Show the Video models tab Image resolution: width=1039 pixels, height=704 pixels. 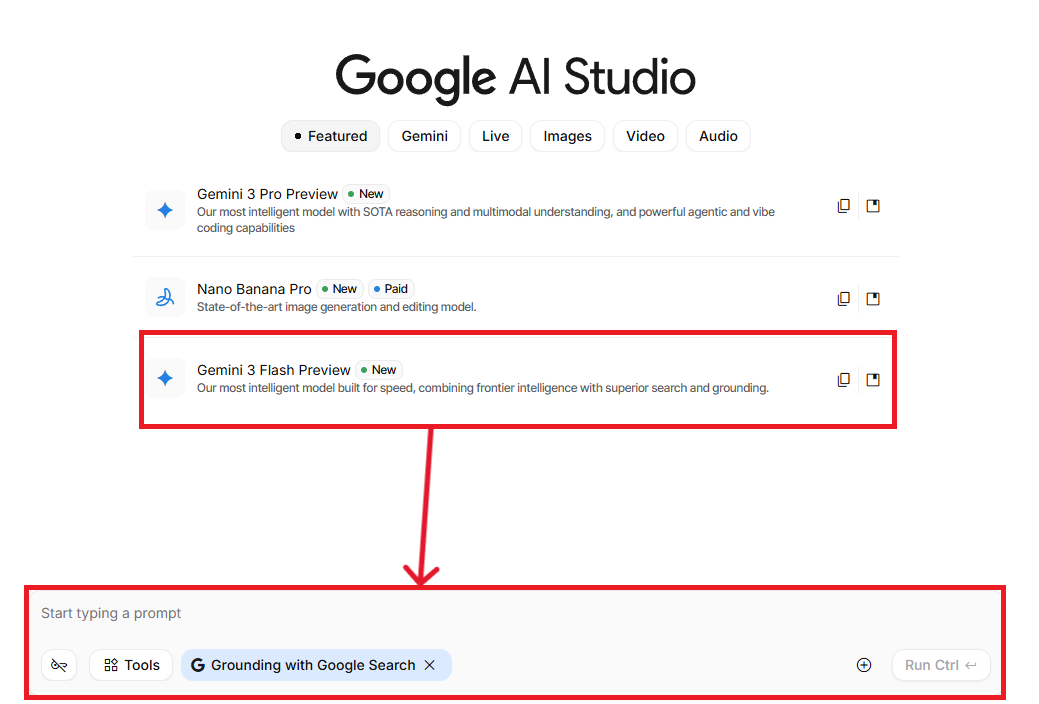pyautogui.click(x=645, y=136)
